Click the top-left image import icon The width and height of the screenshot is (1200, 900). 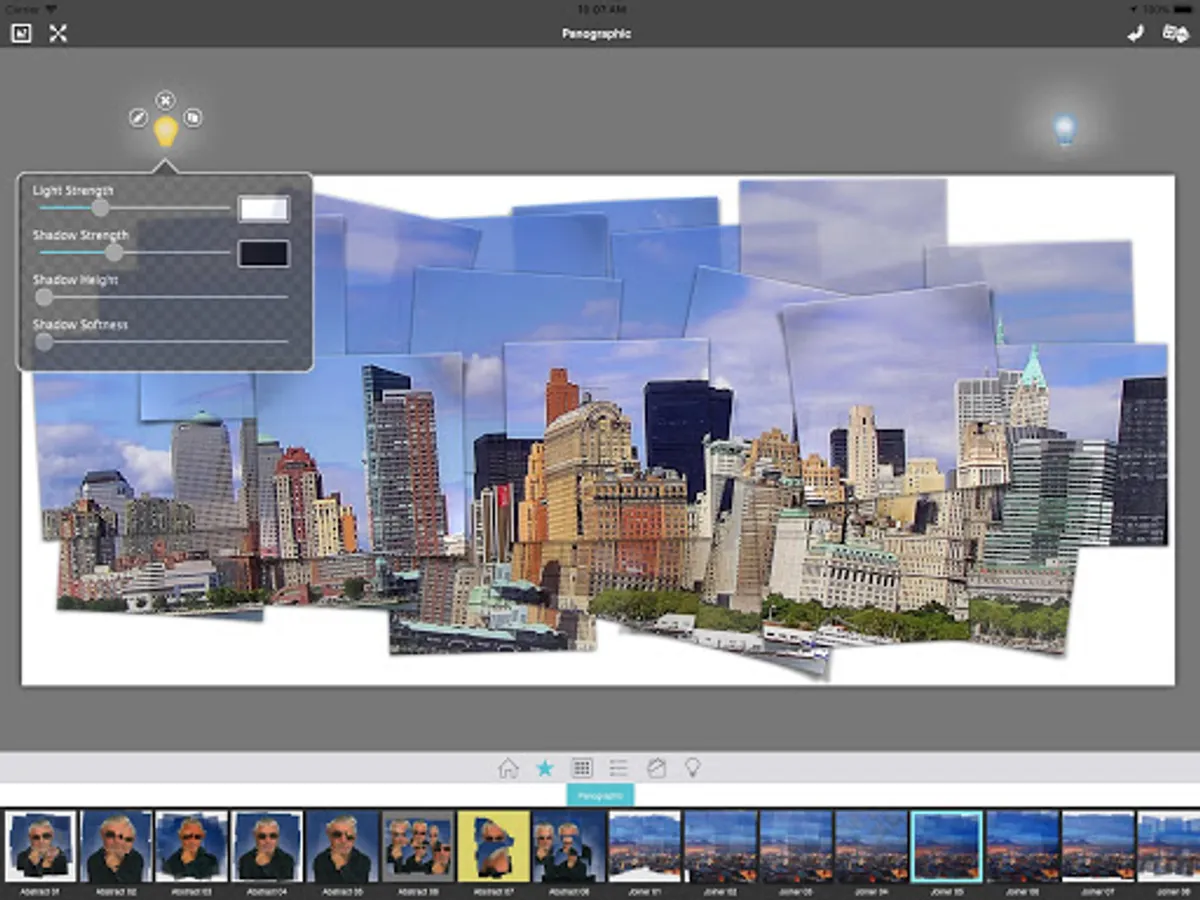pos(21,33)
